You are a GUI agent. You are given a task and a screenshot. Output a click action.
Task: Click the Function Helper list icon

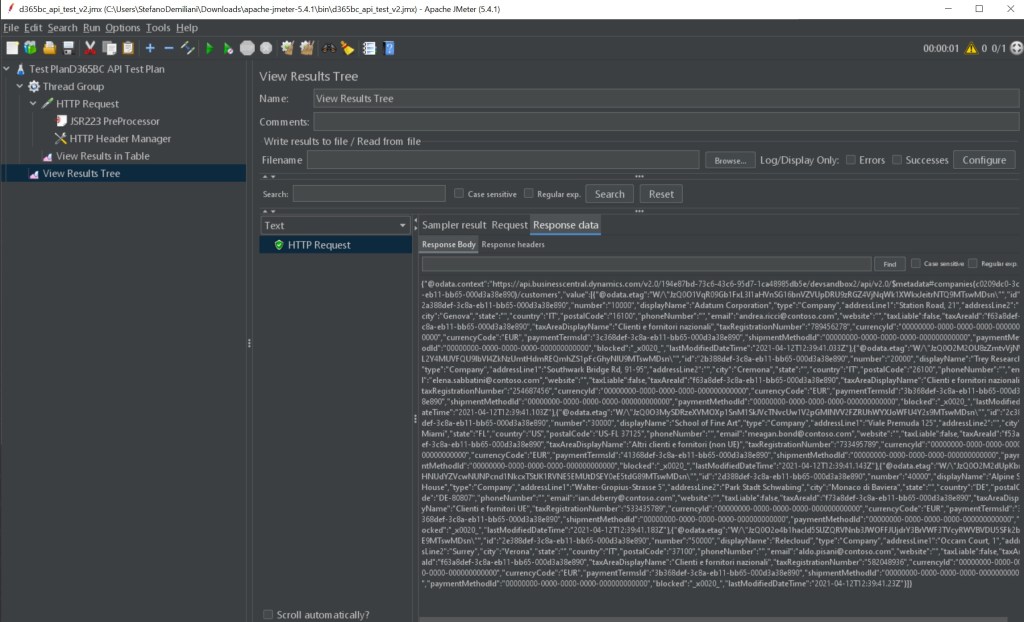tap(369, 47)
